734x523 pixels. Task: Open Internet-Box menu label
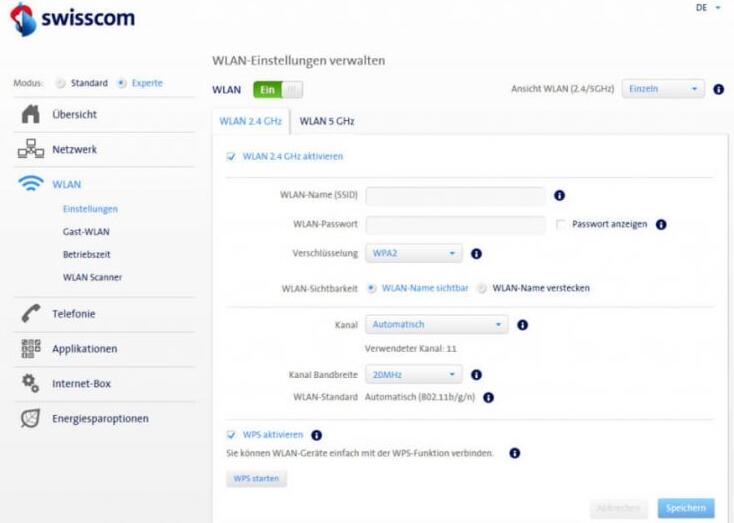pos(81,383)
